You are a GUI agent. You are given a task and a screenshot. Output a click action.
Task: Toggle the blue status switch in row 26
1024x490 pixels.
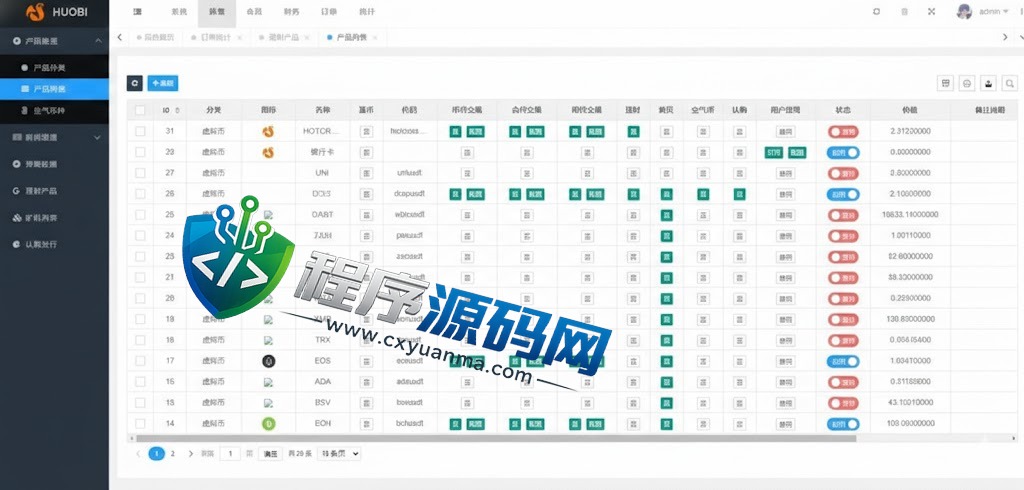pyautogui.click(x=843, y=195)
